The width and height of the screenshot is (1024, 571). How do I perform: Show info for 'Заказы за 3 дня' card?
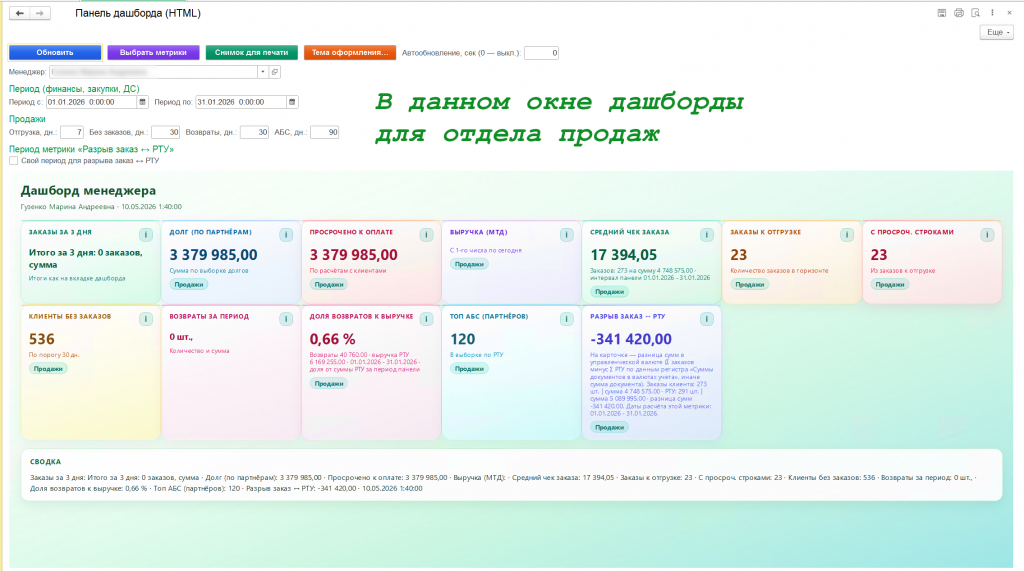click(146, 235)
